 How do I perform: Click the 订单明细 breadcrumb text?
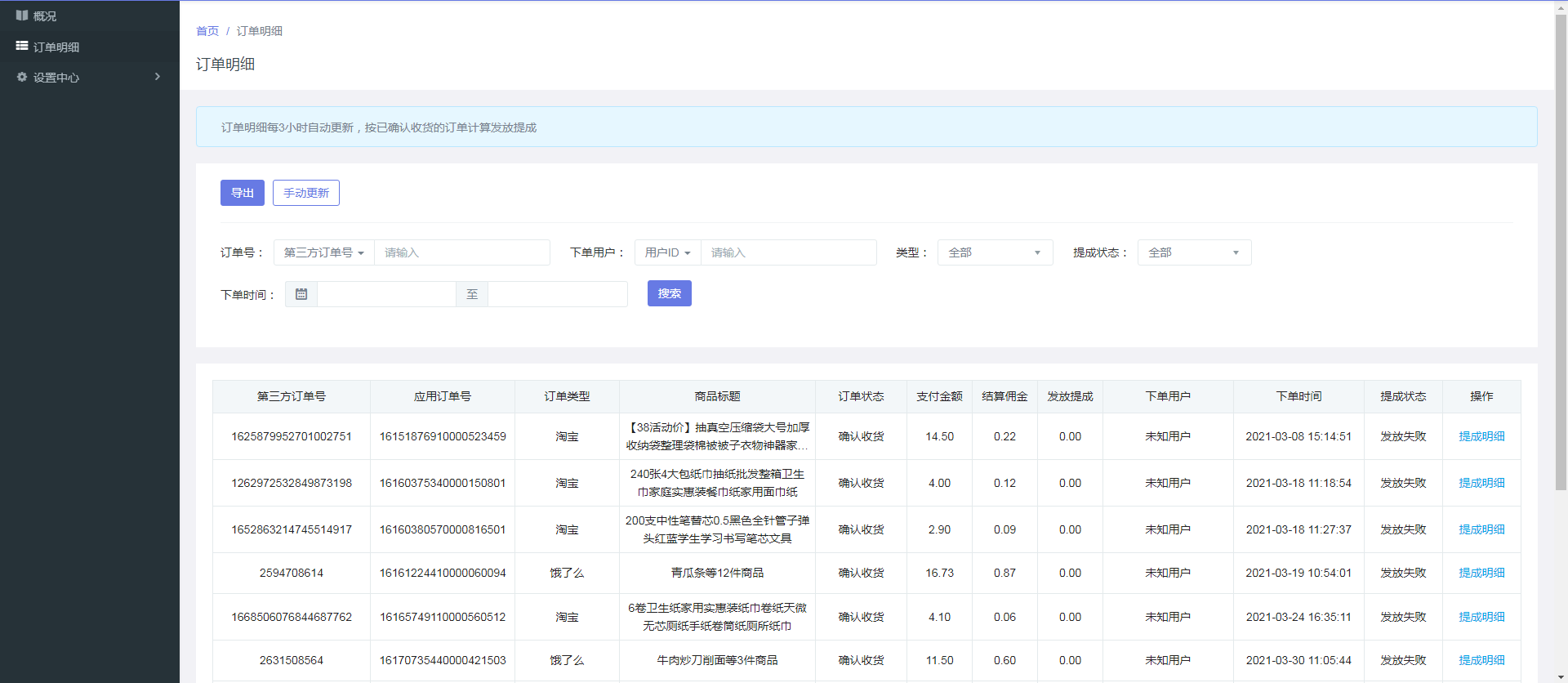260,31
